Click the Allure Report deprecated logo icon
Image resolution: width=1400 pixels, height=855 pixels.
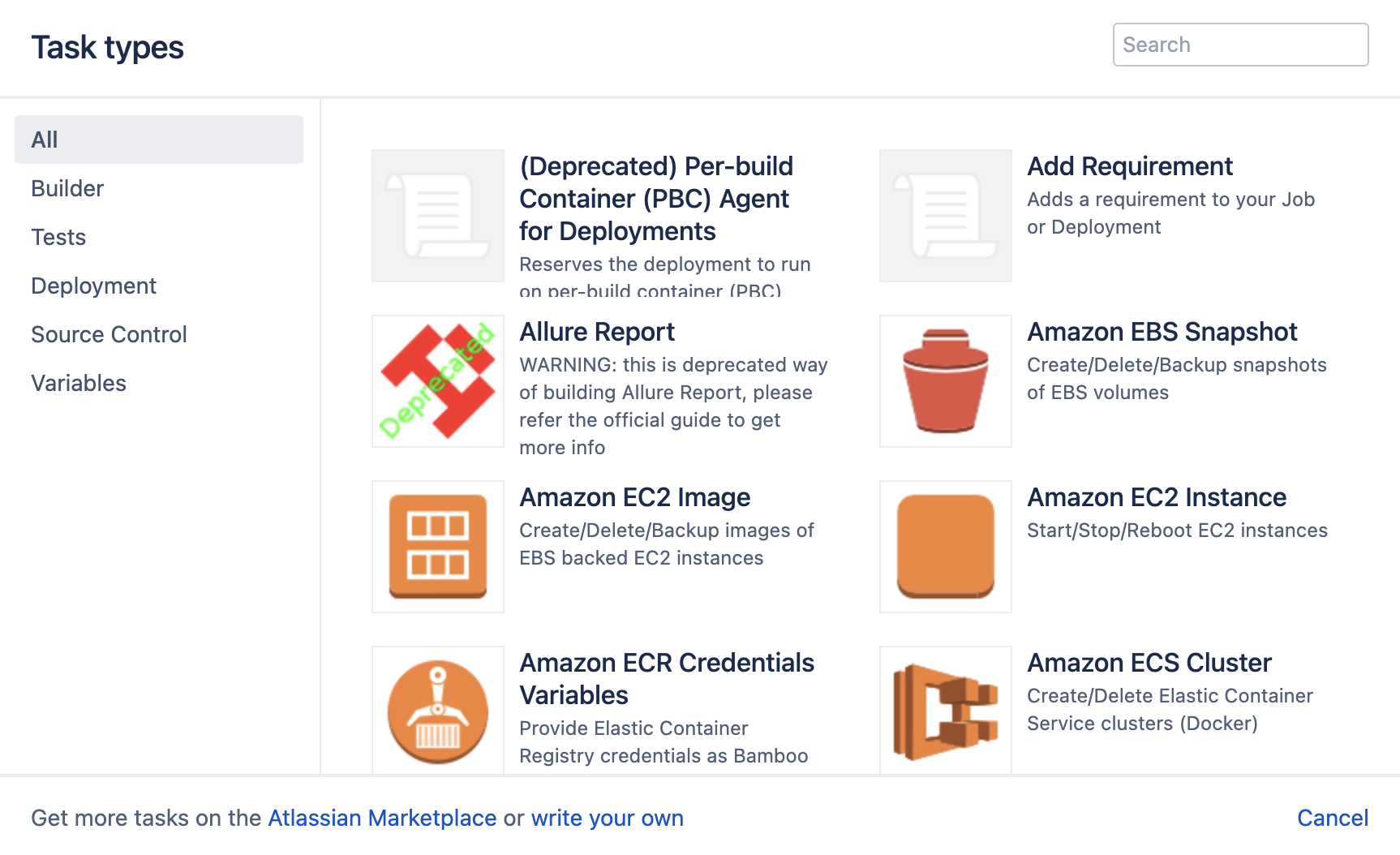pyautogui.click(x=438, y=381)
